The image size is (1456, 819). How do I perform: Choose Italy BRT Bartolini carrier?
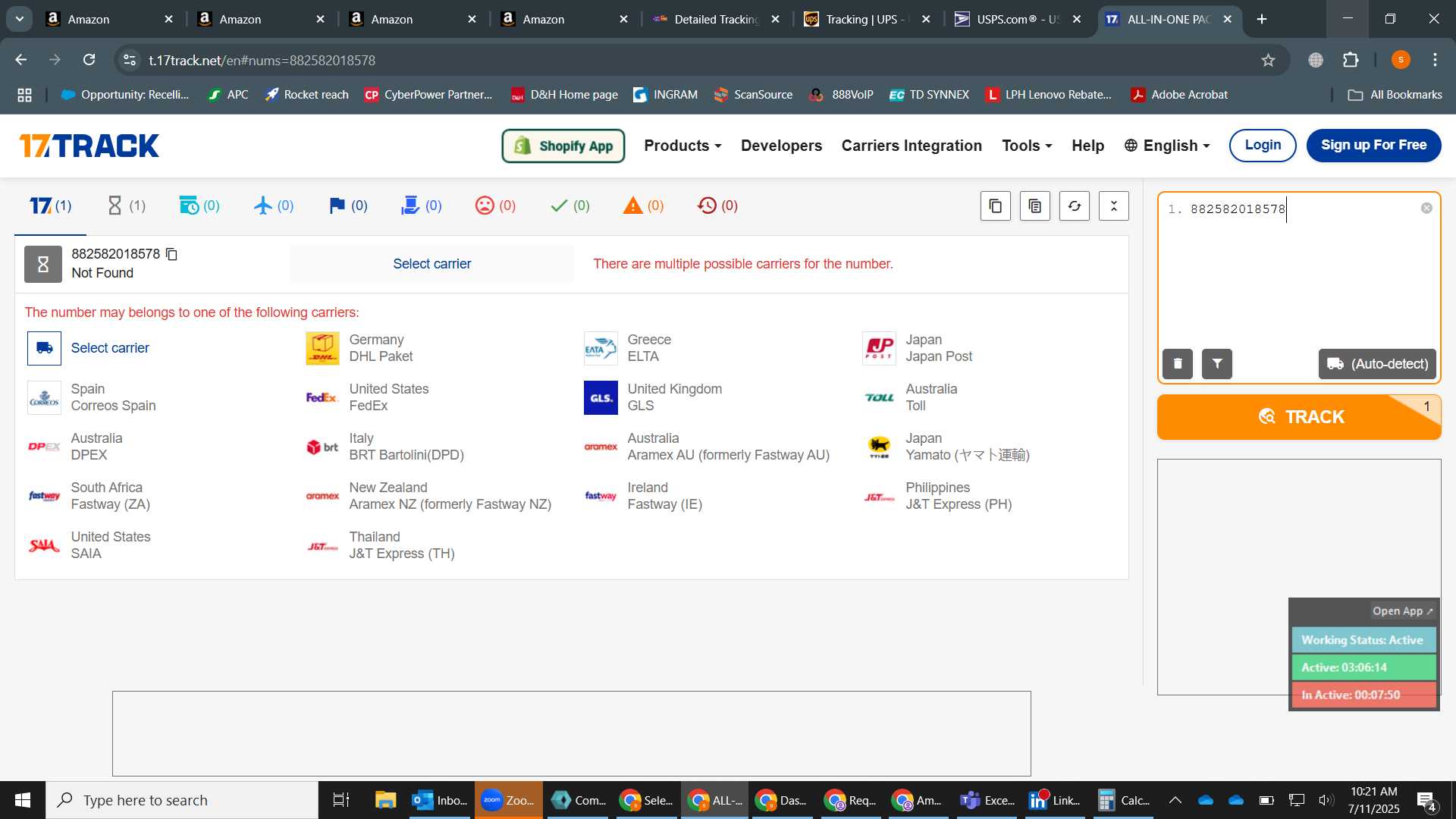point(385,447)
